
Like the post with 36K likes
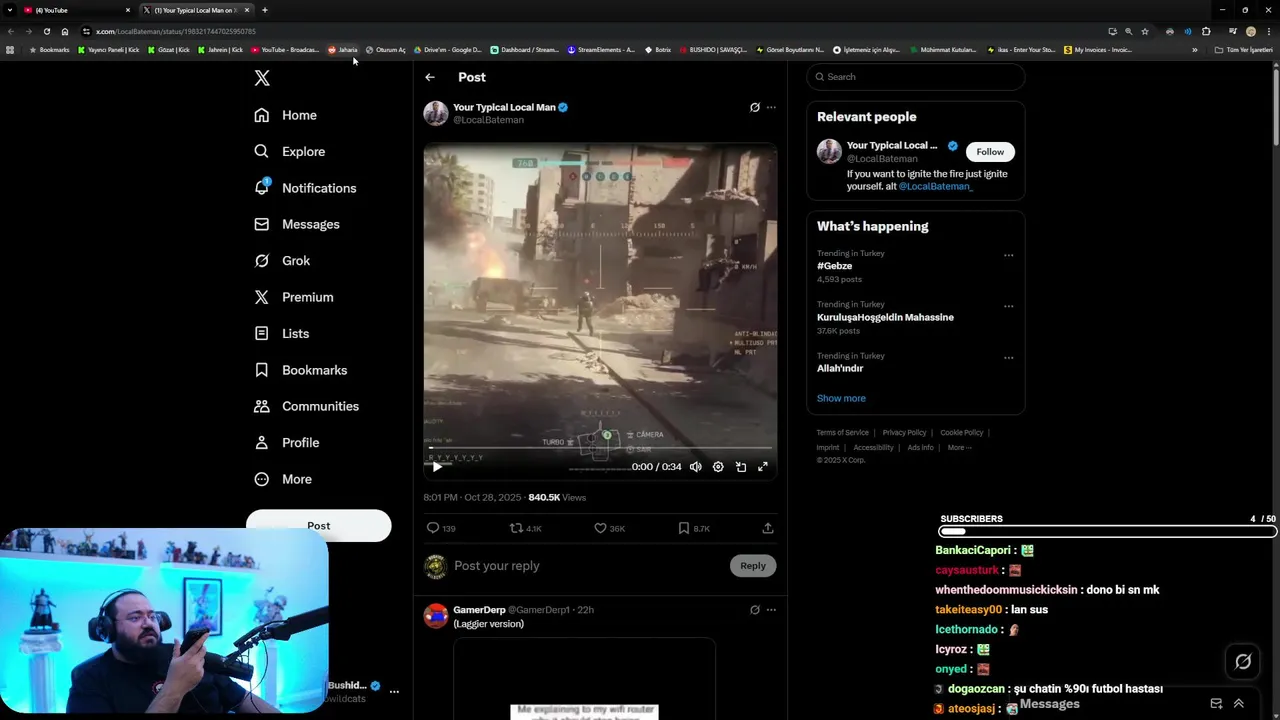coord(609,528)
